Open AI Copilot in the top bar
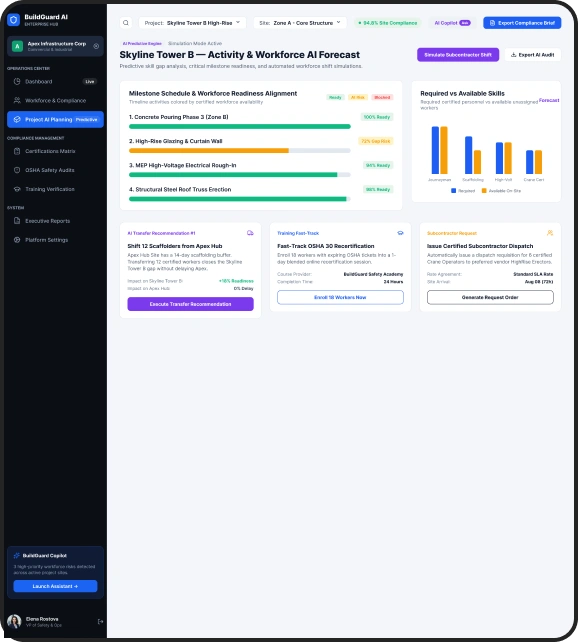The width and height of the screenshot is (578, 642). pyautogui.click(x=452, y=23)
